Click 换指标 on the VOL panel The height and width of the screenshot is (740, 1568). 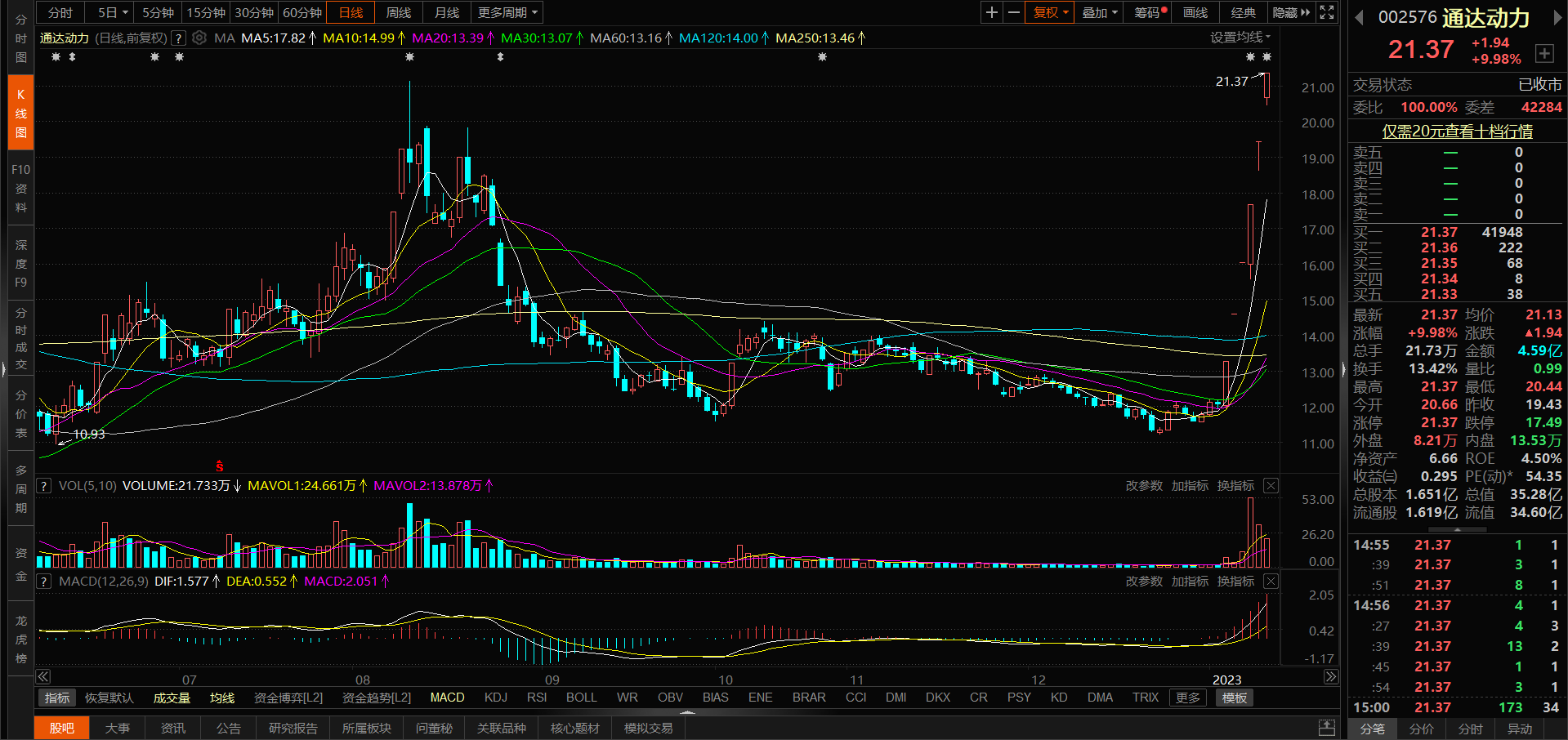(x=1235, y=485)
